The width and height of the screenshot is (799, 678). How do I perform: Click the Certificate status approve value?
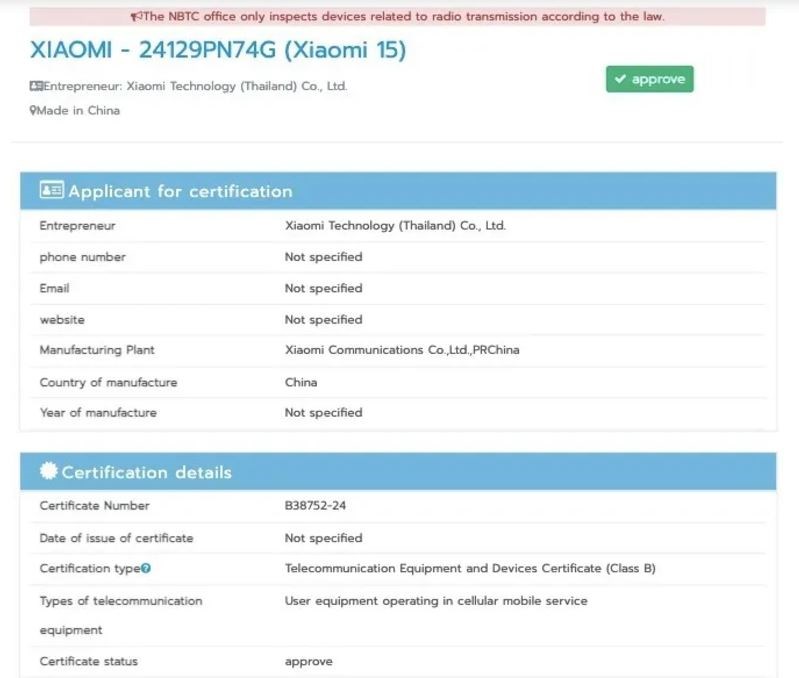309,662
